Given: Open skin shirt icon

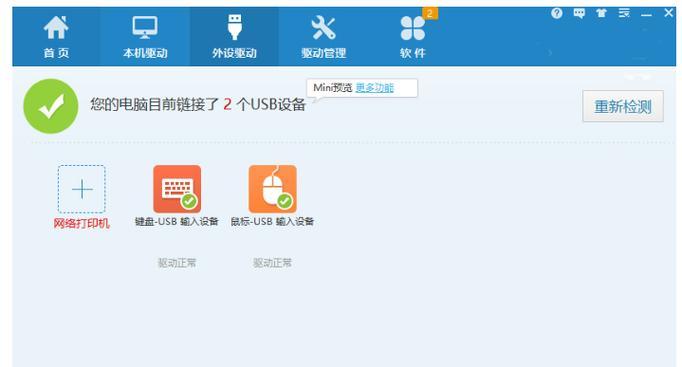Looking at the screenshot, I should [602, 13].
